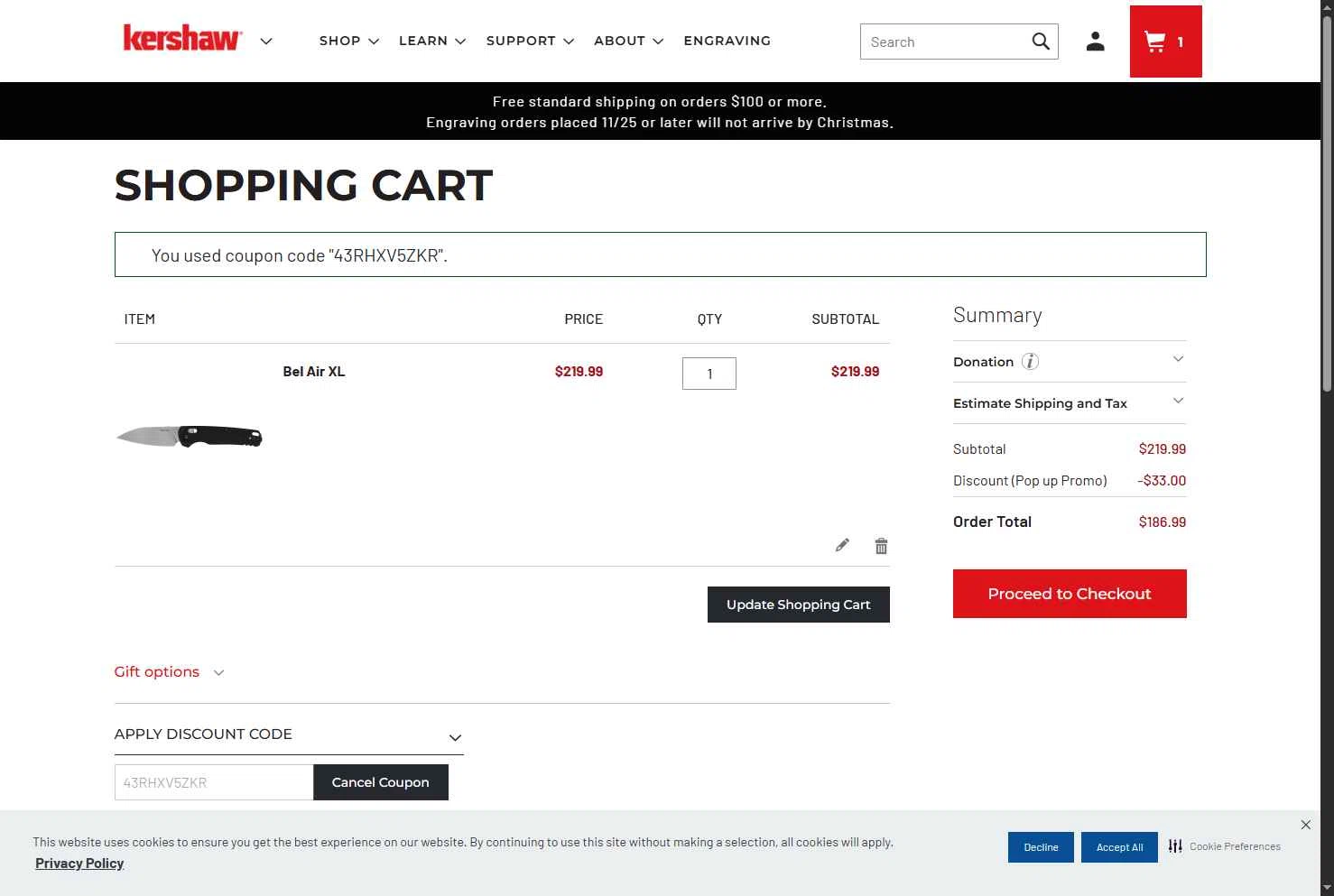The image size is (1334, 896).
Task: Click Proceed to Checkout
Action: (1070, 594)
